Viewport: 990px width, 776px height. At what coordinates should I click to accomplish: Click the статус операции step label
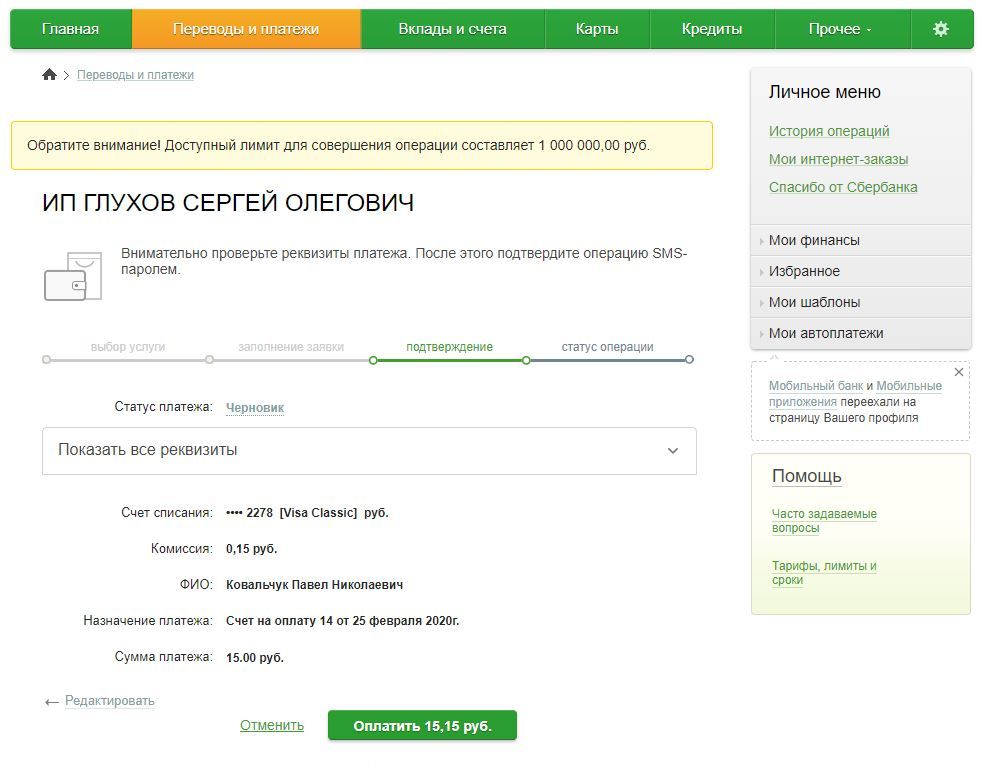(607, 347)
